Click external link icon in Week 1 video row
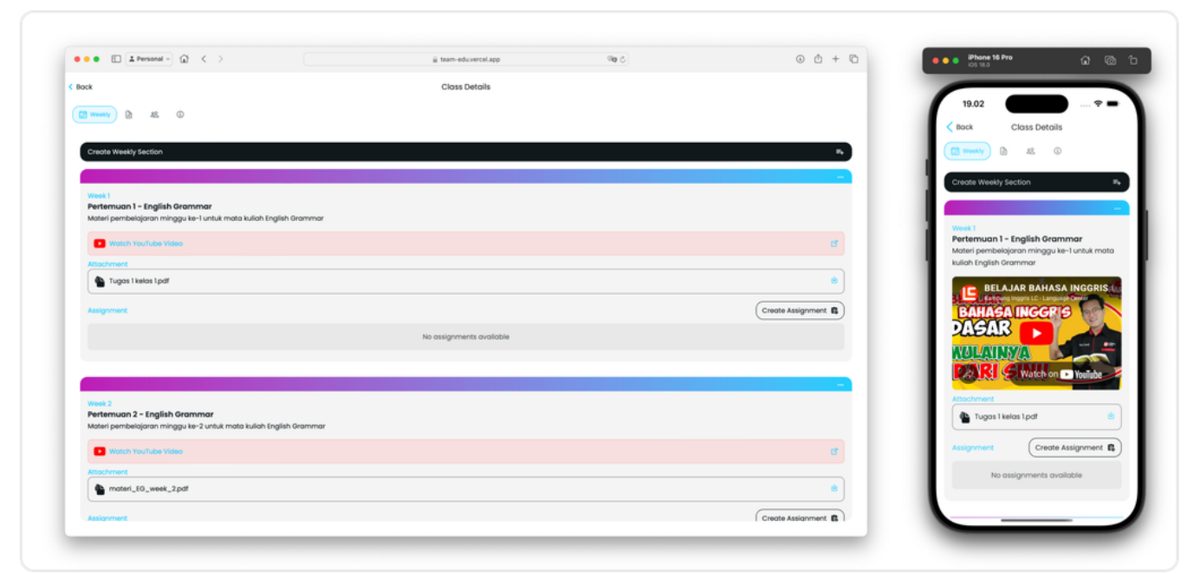 pos(834,243)
